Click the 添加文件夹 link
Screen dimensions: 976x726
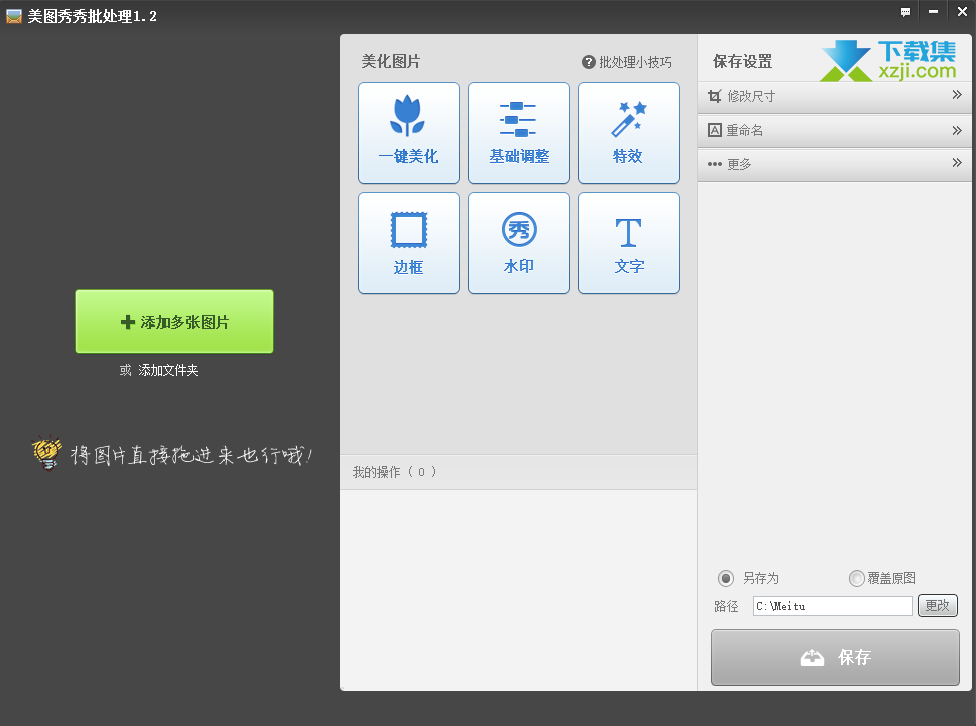pyautogui.click(x=168, y=370)
